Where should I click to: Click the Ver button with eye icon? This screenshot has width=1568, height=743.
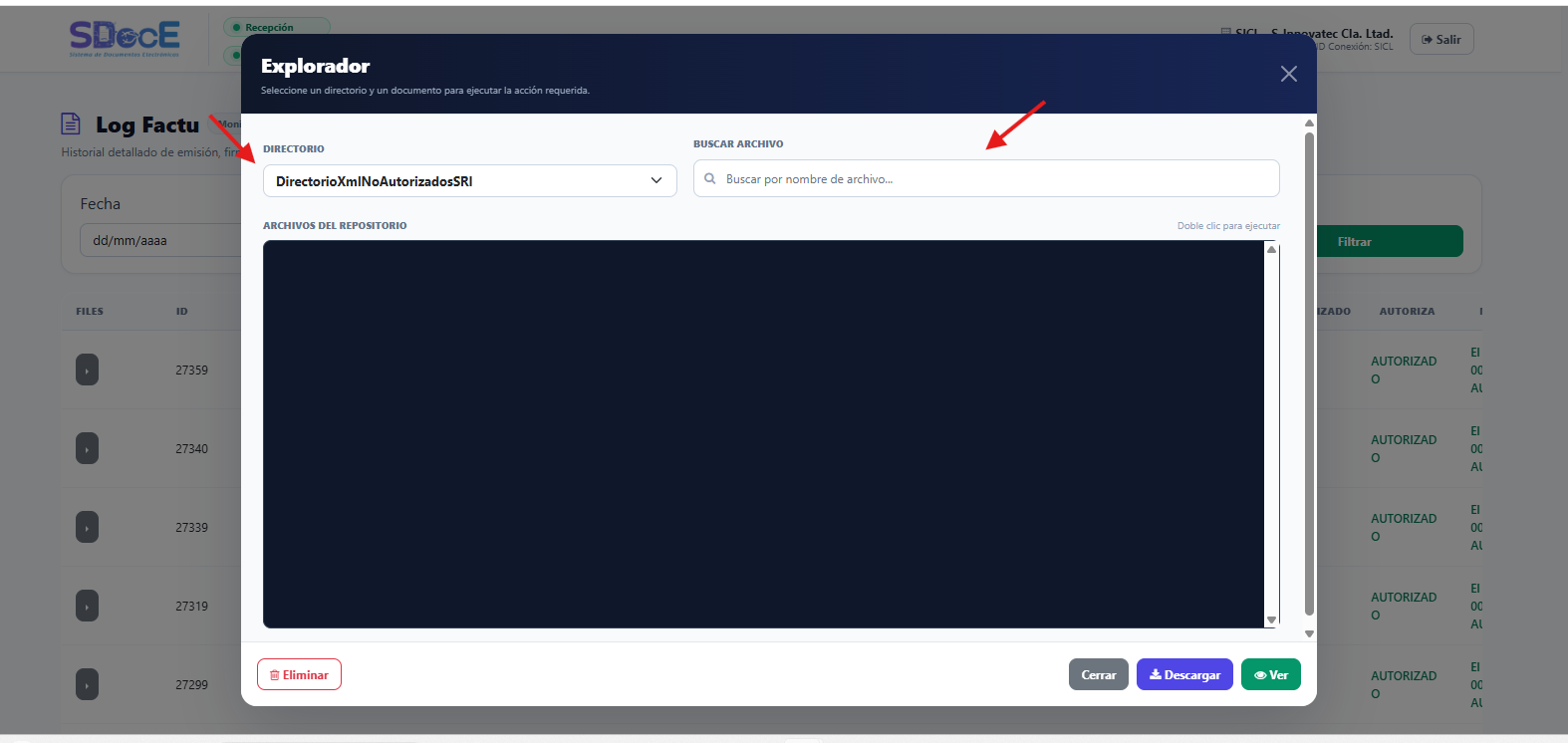point(1271,674)
